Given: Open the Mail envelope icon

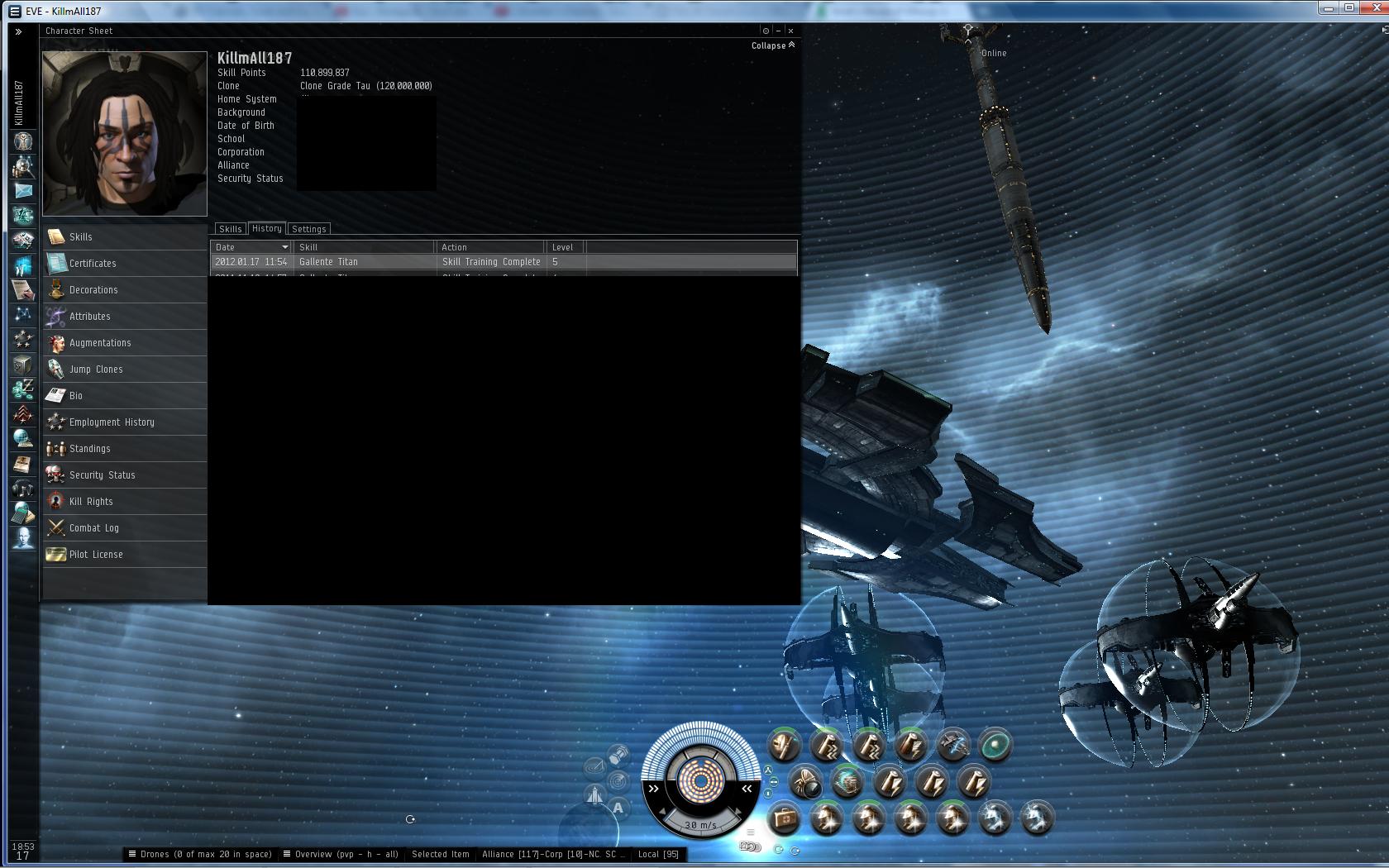Looking at the screenshot, I should point(23,191).
